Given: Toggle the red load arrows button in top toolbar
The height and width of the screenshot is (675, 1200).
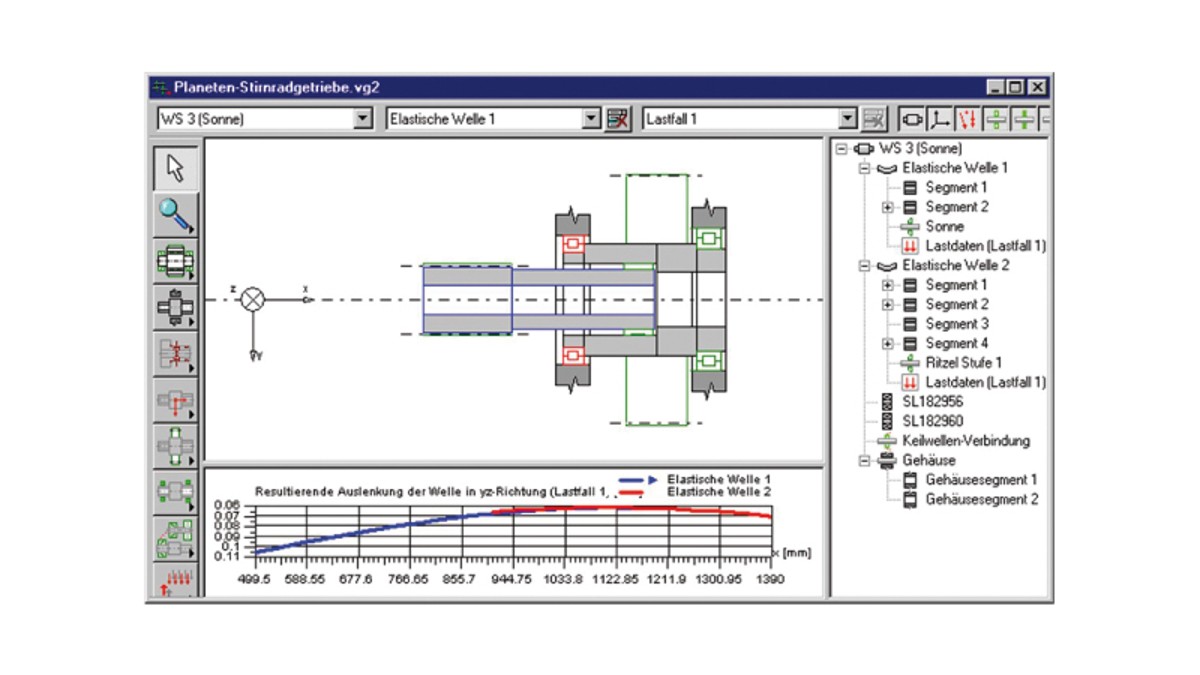Looking at the screenshot, I should click(967, 119).
